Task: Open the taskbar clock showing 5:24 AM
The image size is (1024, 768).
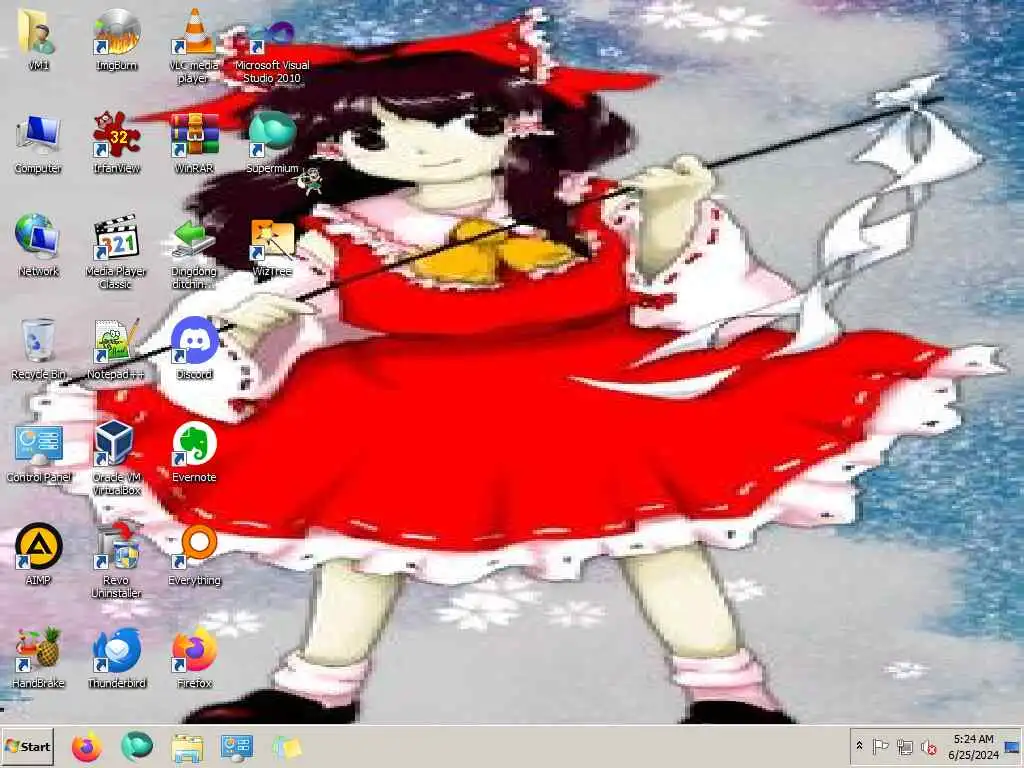Action: [974, 746]
